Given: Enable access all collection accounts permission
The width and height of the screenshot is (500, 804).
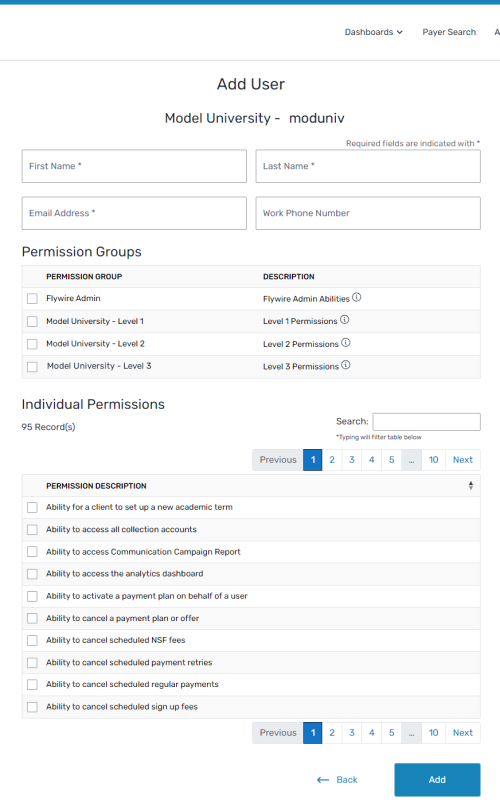Looking at the screenshot, I should click(x=32, y=530).
